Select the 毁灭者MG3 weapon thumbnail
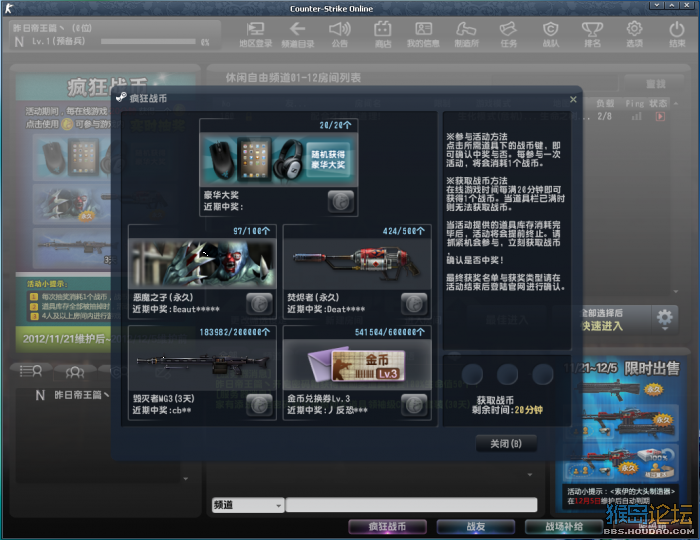Image resolution: width=700 pixels, height=540 pixels. click(x=202, y=365)
